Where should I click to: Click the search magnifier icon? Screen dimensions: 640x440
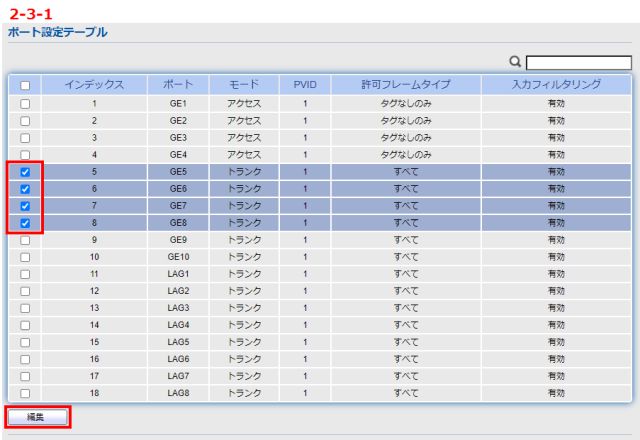pyautogui.click(x=515, y=62)
